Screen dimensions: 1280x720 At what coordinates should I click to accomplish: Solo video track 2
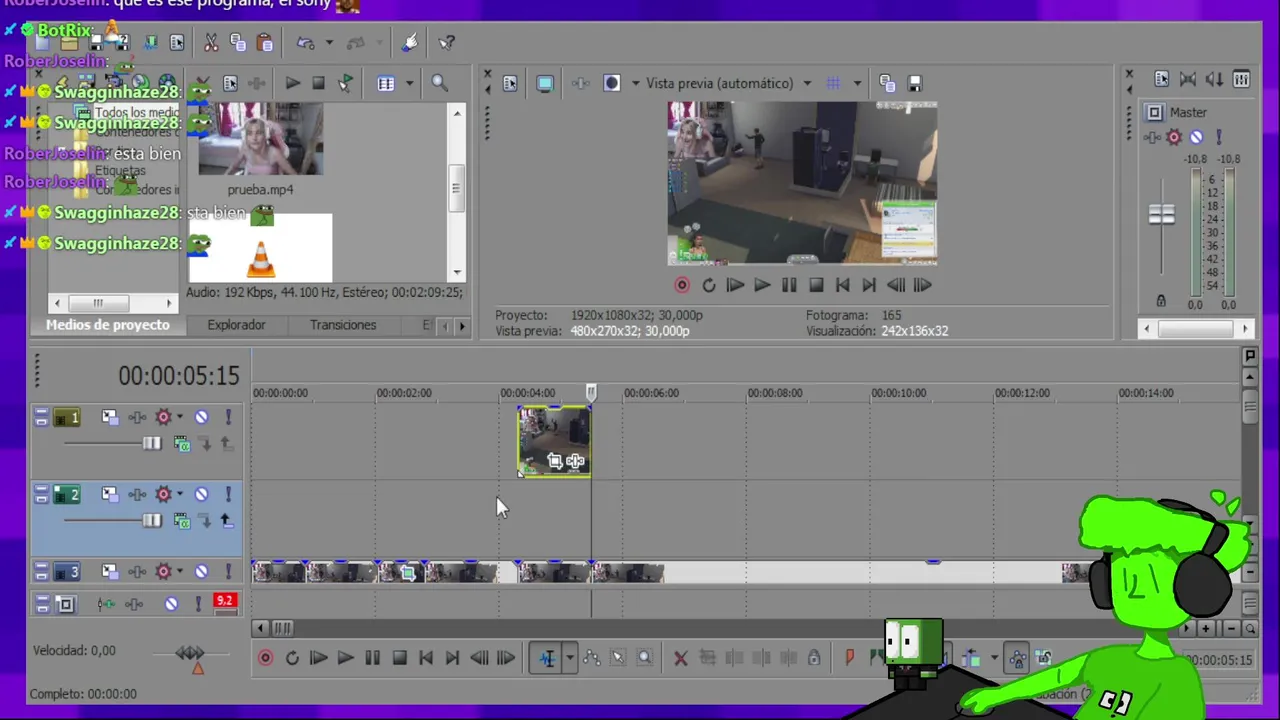coord(227,494)
